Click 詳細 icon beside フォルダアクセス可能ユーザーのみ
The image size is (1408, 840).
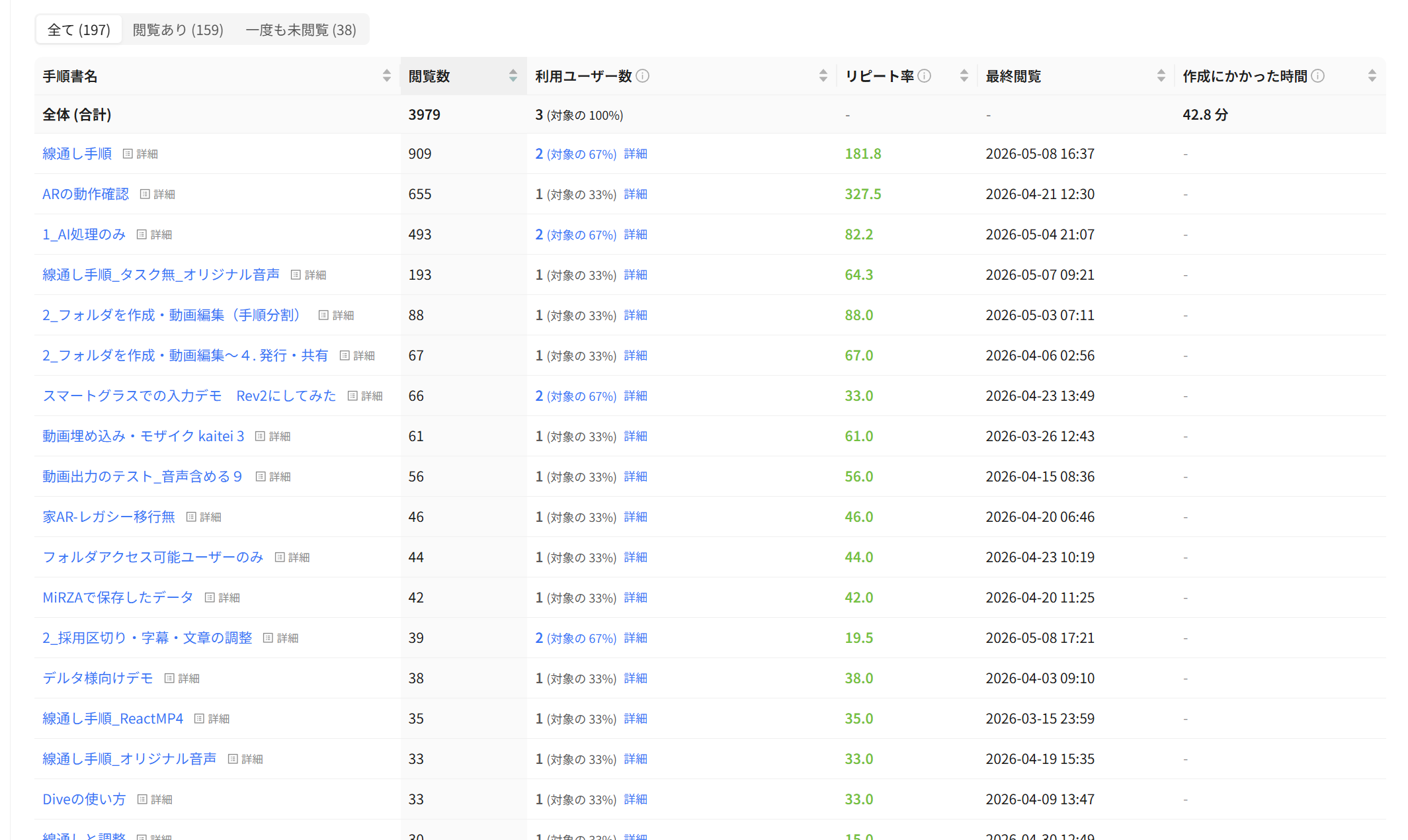[x=292, y=558]
